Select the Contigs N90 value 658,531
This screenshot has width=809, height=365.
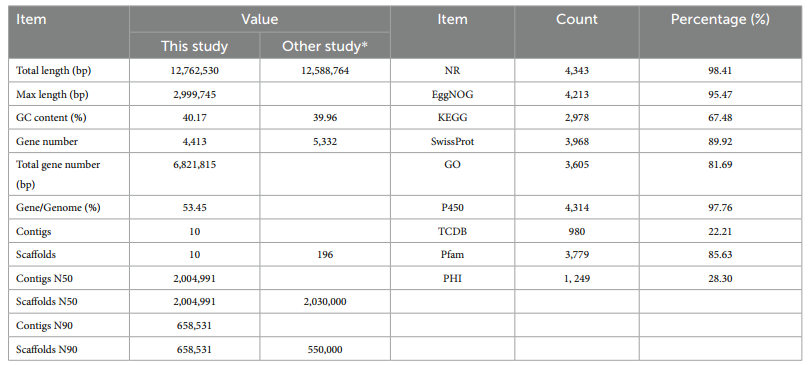tap(195, 326)
